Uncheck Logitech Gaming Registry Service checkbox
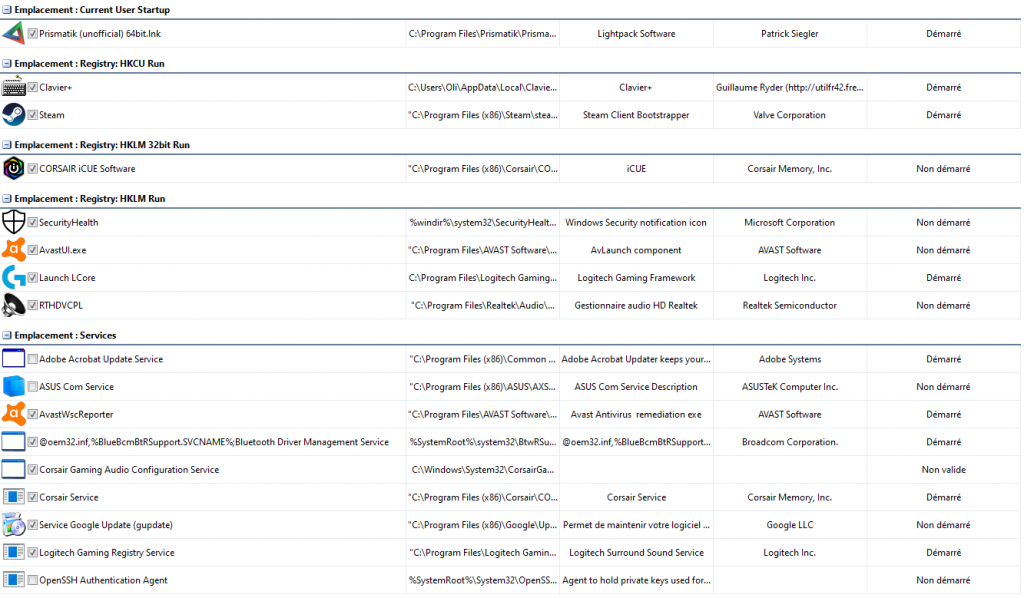The width and height of the screenshot is (1024, 598). (x=33, y=552)
